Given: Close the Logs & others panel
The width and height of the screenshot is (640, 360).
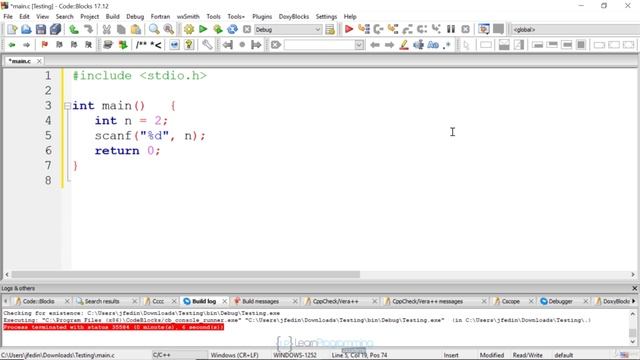Looking at the screenshot, I should [634, 289].
